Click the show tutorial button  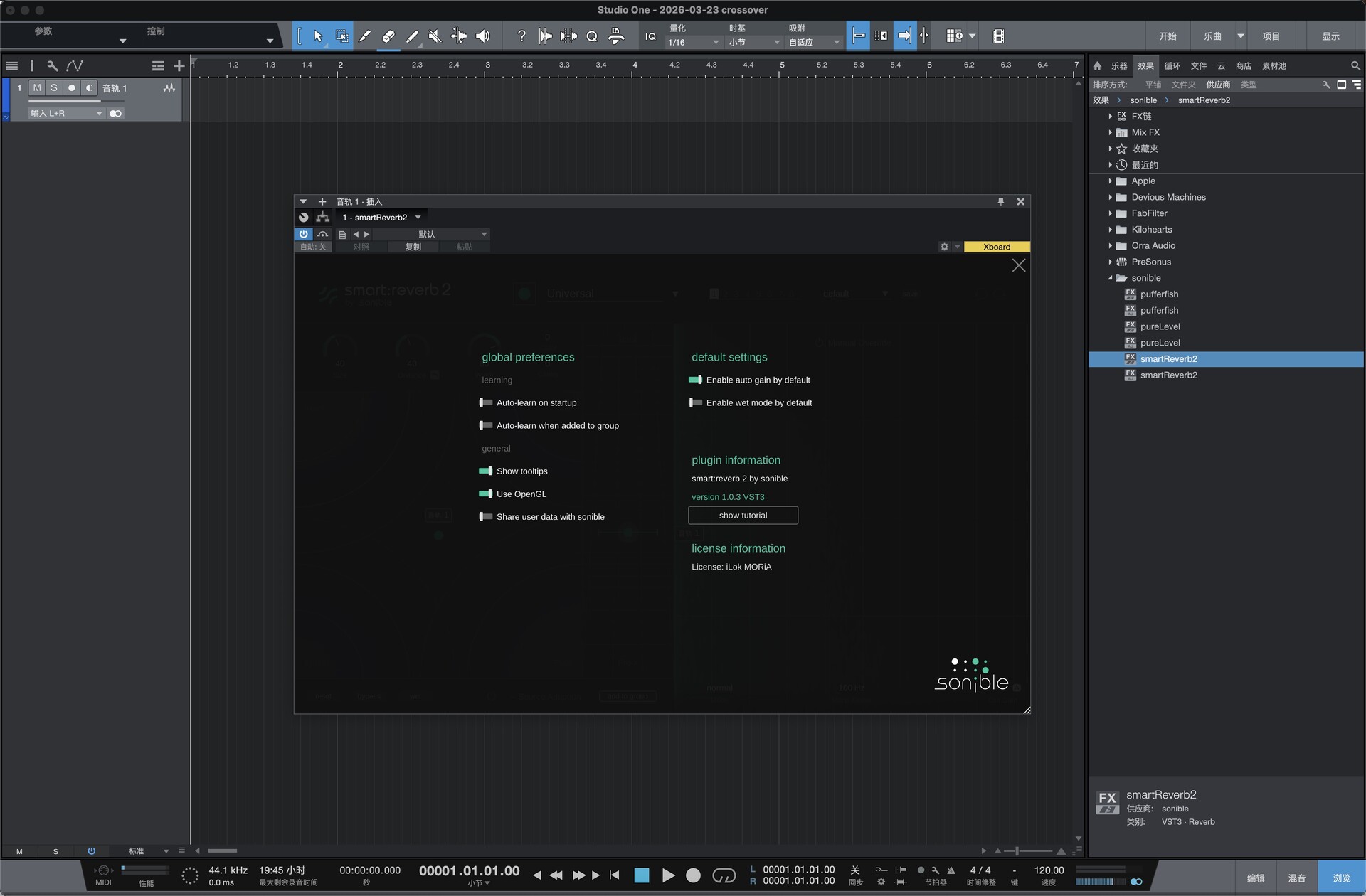coord(743,516)
